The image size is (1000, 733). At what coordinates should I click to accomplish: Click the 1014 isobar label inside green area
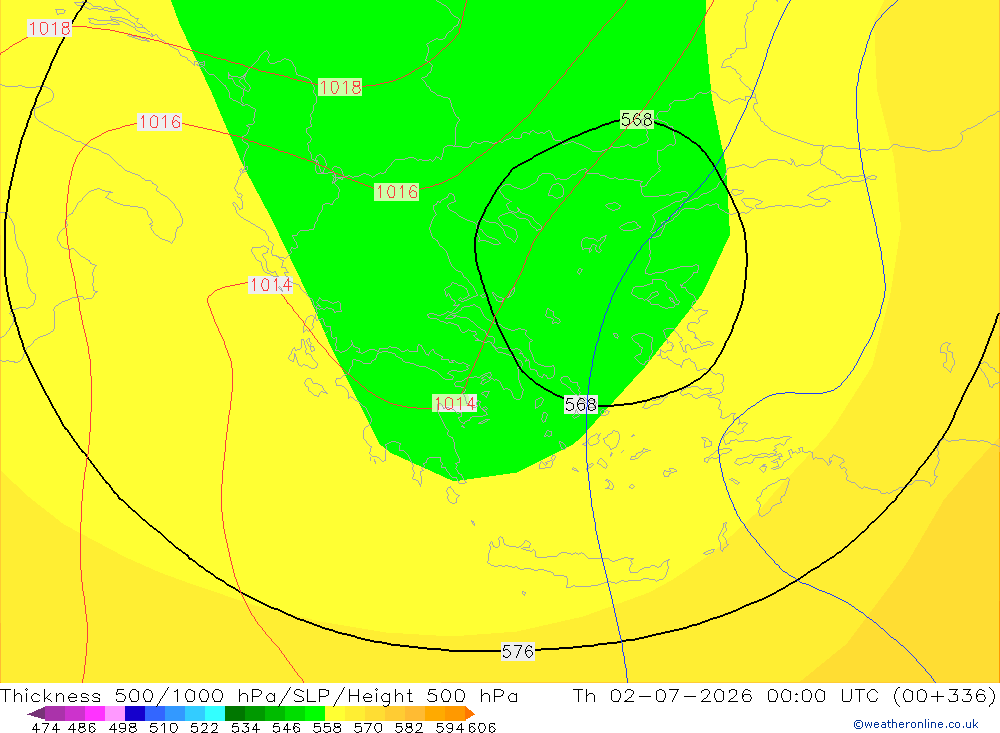pos(454,403)
